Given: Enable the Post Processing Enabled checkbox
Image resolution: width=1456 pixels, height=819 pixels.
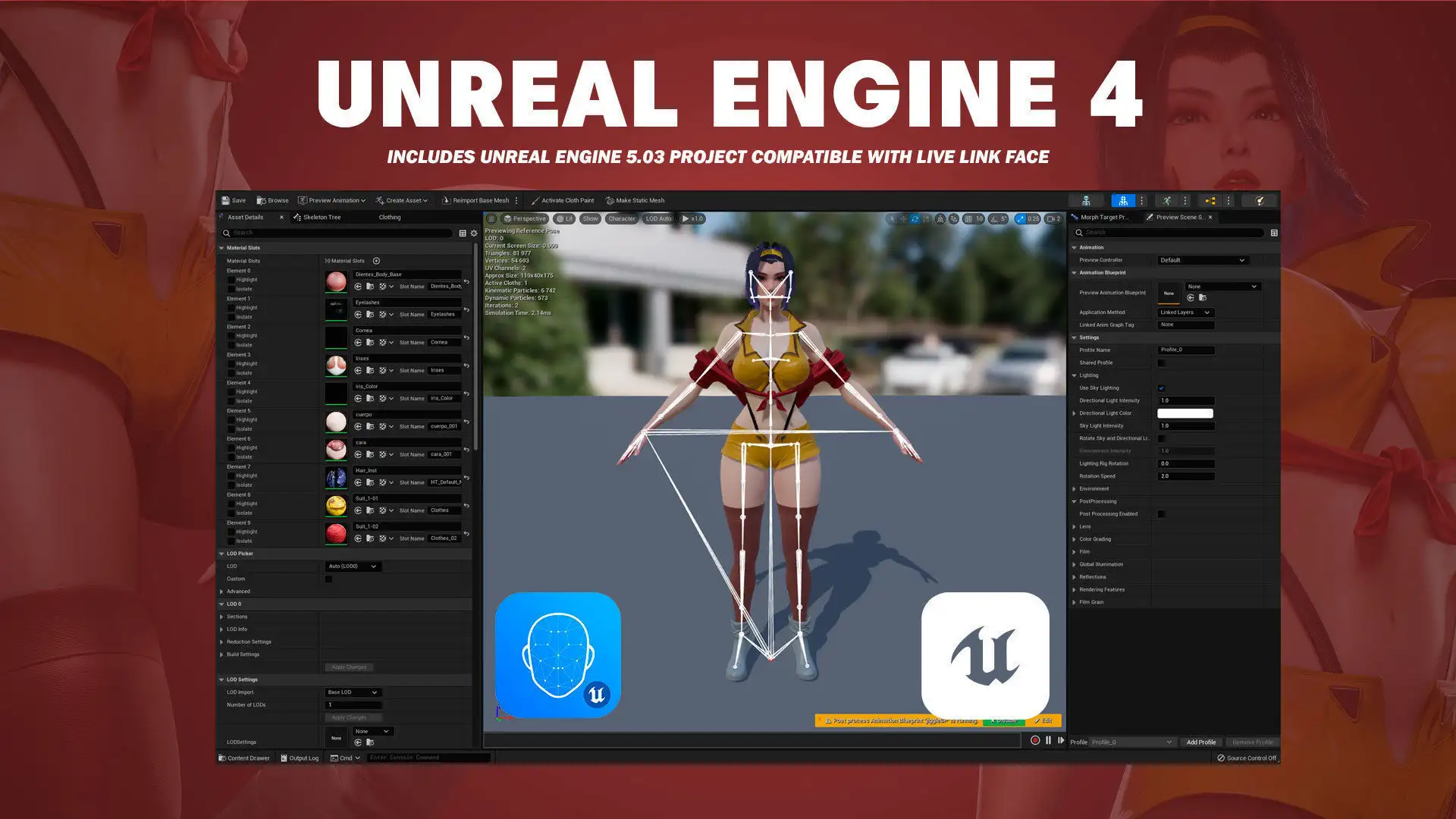Looking at the screenshot, I should click(1161, 514).
